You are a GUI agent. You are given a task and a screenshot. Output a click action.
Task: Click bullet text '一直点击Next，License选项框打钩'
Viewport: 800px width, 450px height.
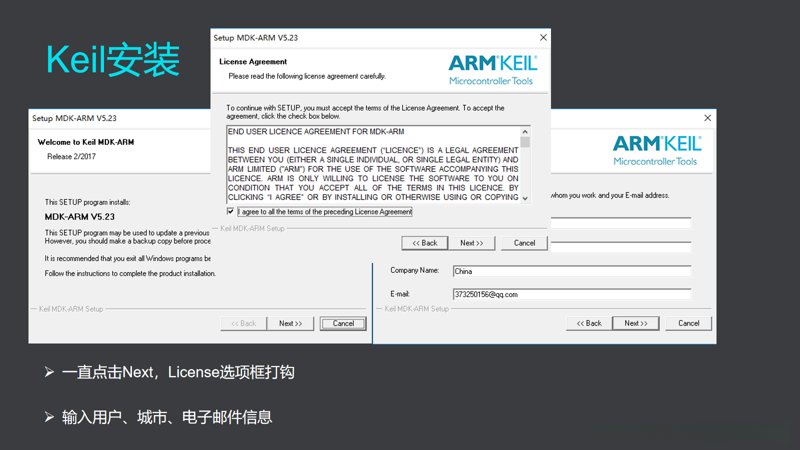178,372
